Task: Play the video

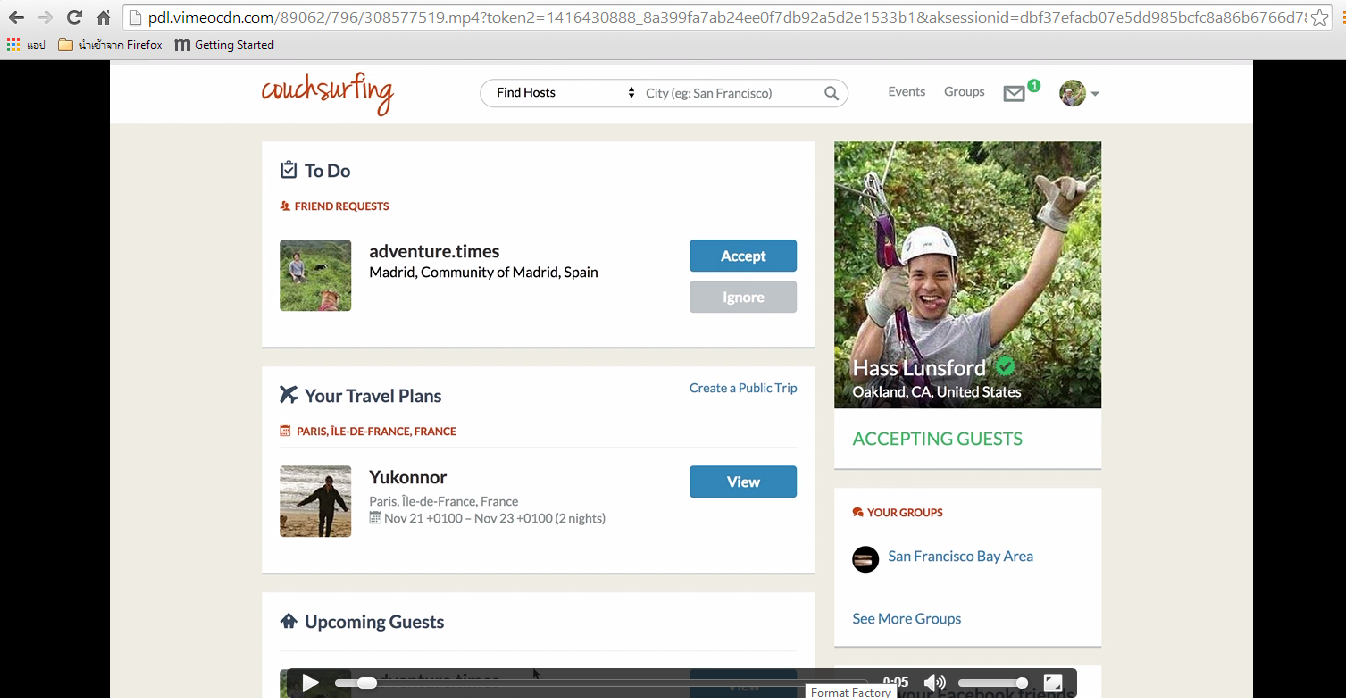Action: pyautogui.click(x=310, y=683)
